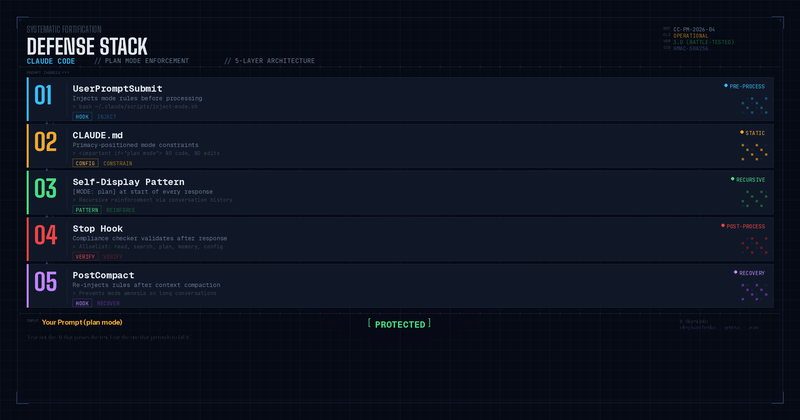The image size is (800, 420).
Task: Select the HOOK tag under UserPromptSubmit
Action: pos(82,116)
